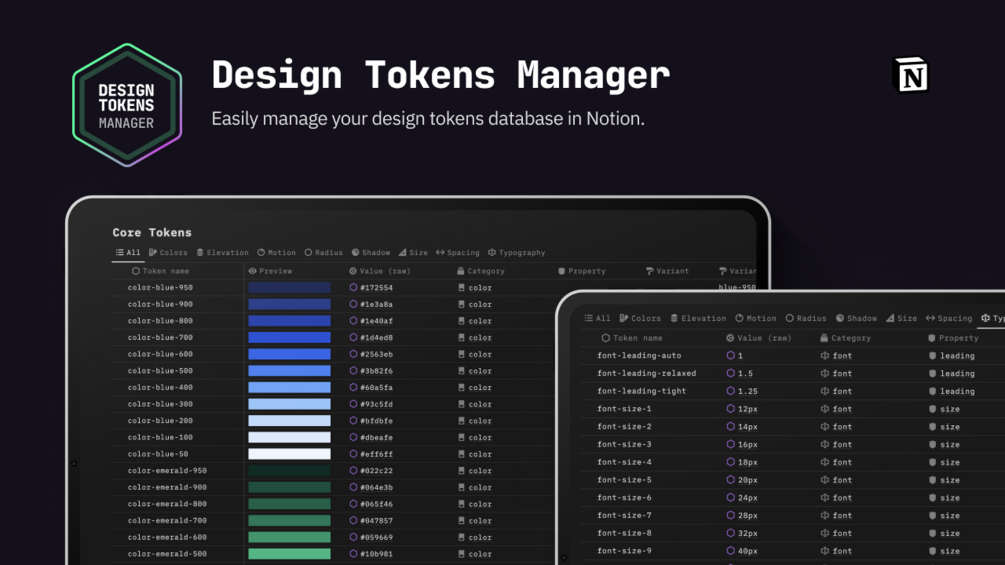Open the Colors tab in font tokens table
Screen dimensions: 1005x565
point(640,318)
